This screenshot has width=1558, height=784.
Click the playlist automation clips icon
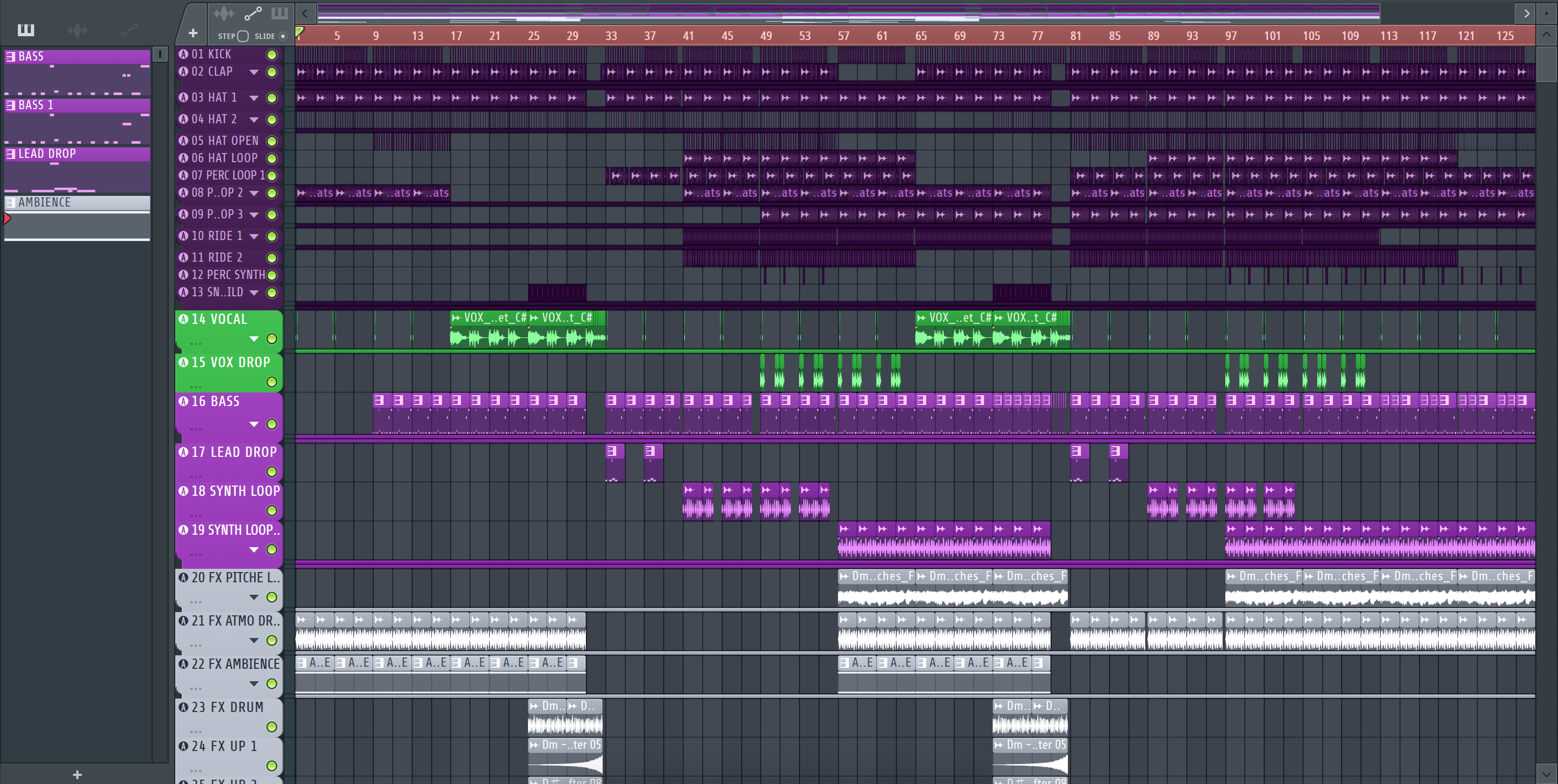253,12
